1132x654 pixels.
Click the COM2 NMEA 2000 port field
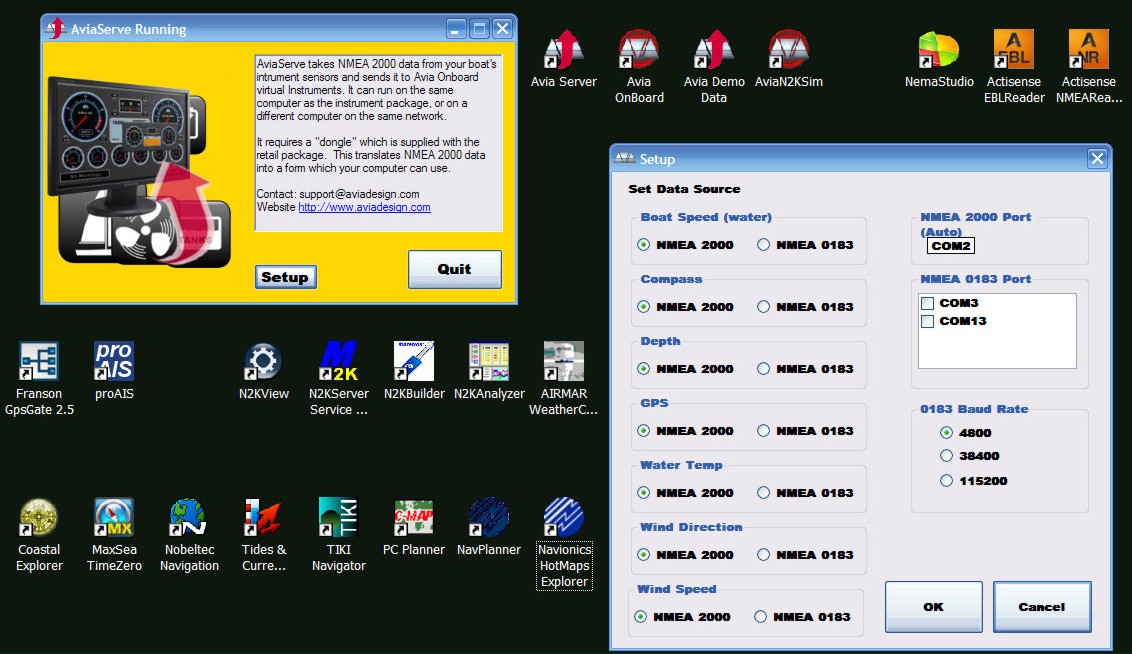coord(951,246)
